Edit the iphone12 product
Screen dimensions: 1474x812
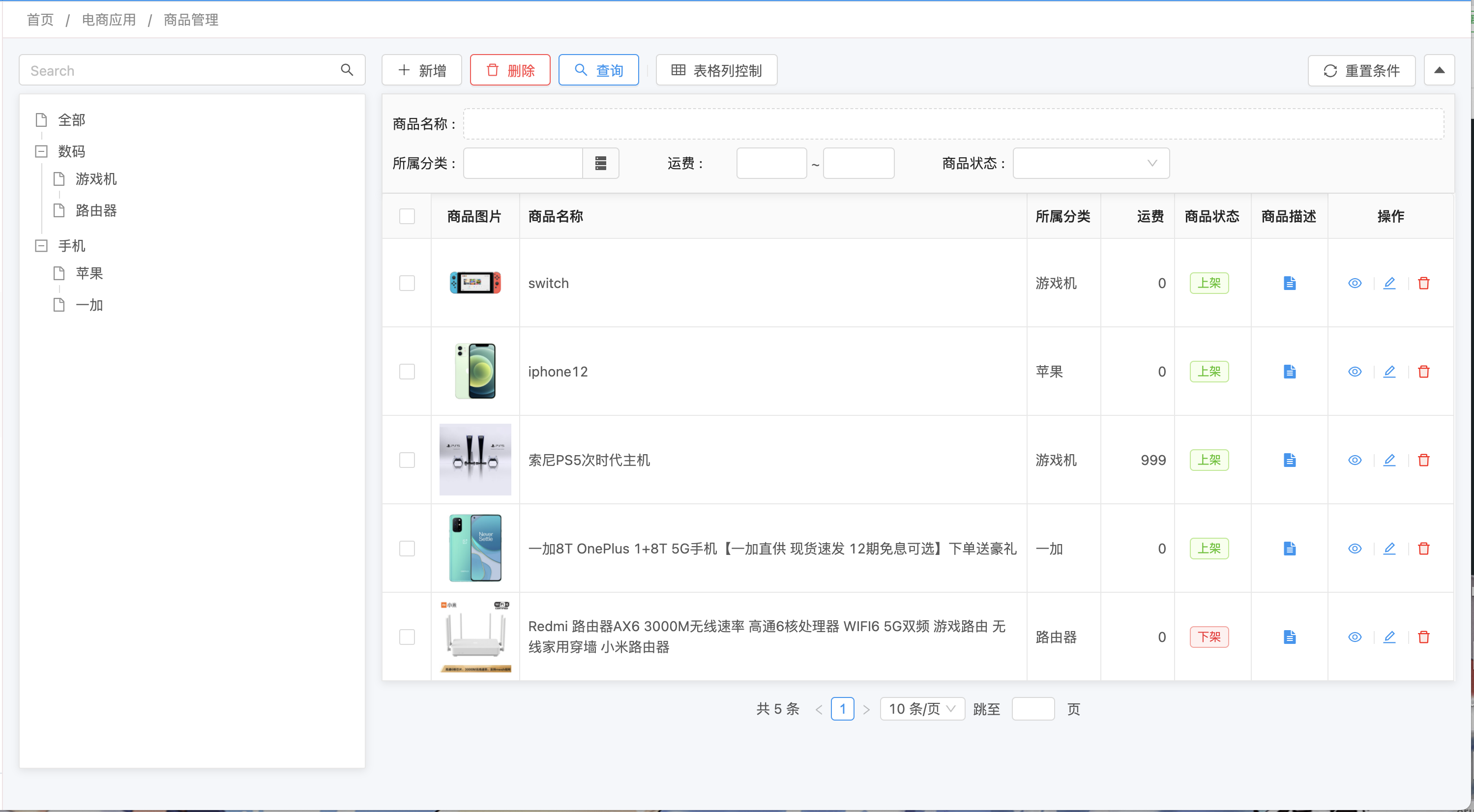(1389, 372)
